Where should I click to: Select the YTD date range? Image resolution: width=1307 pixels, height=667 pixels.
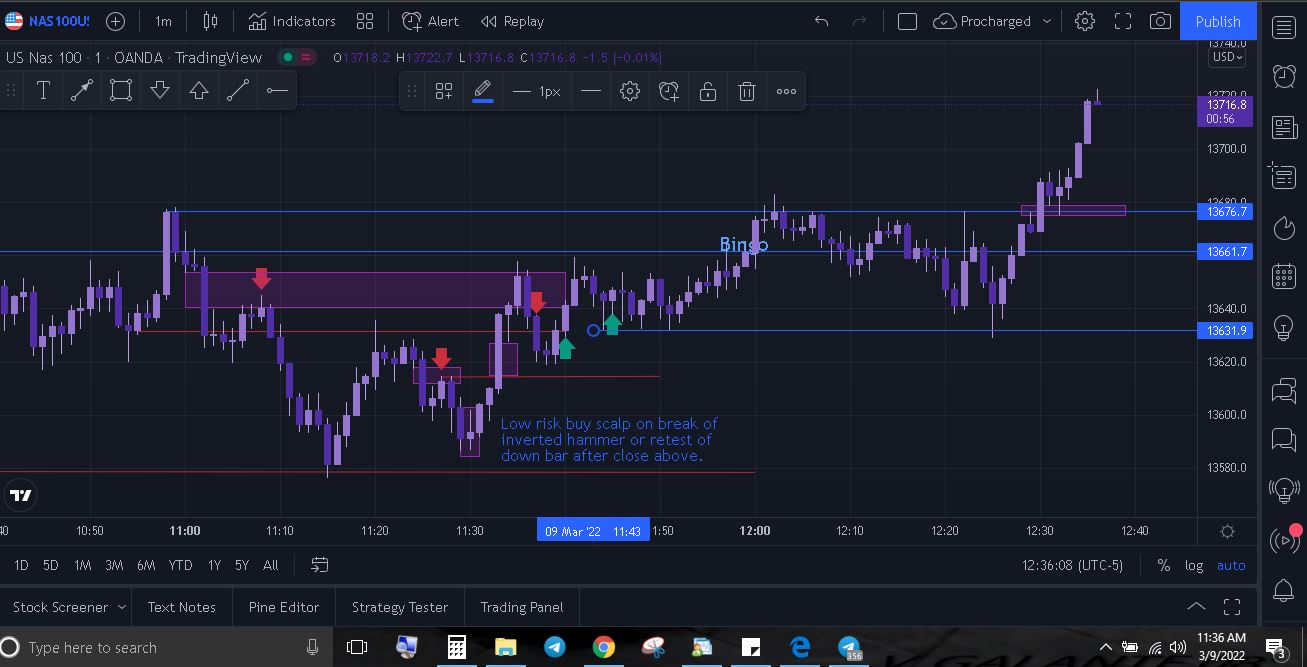(180, 565)
